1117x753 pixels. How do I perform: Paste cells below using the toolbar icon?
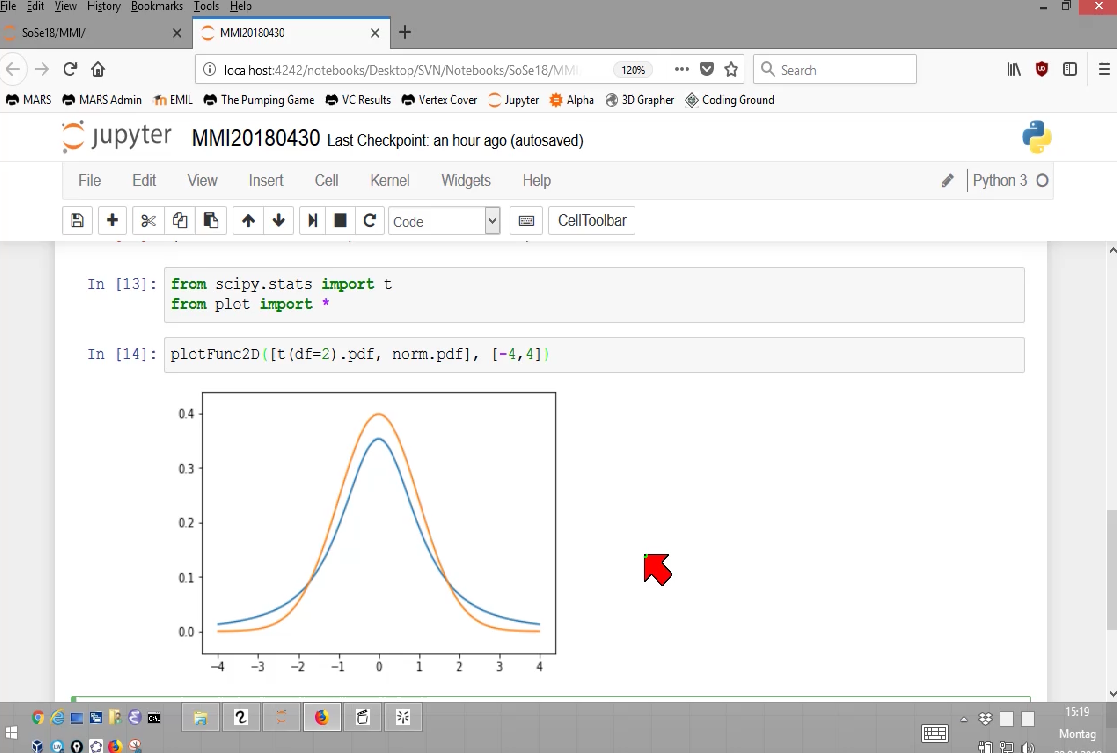(x=211, y=221)
